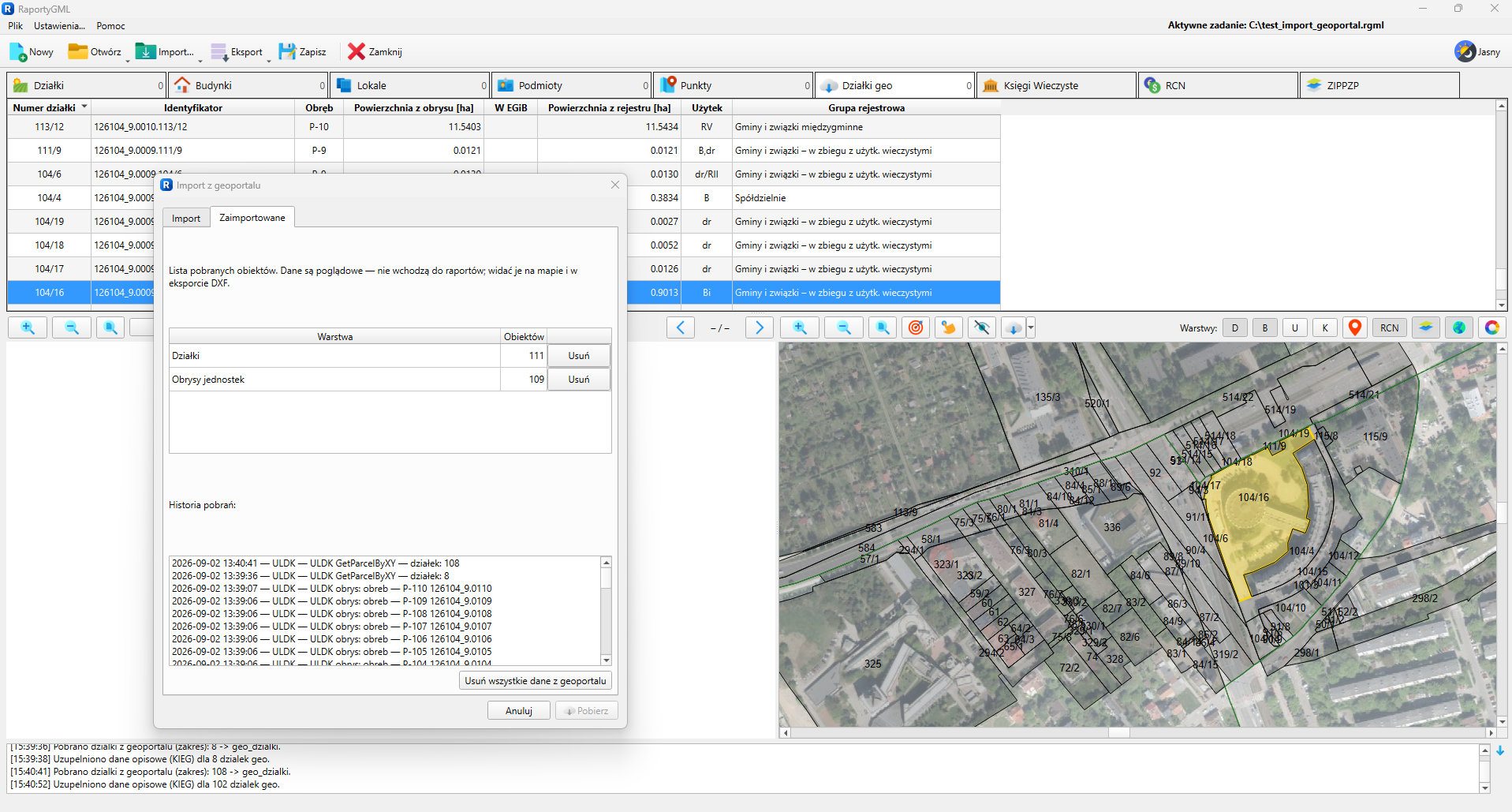Click the Nowy new file icon
Screen dimensions: 1512x812
(x=18, y=52)
